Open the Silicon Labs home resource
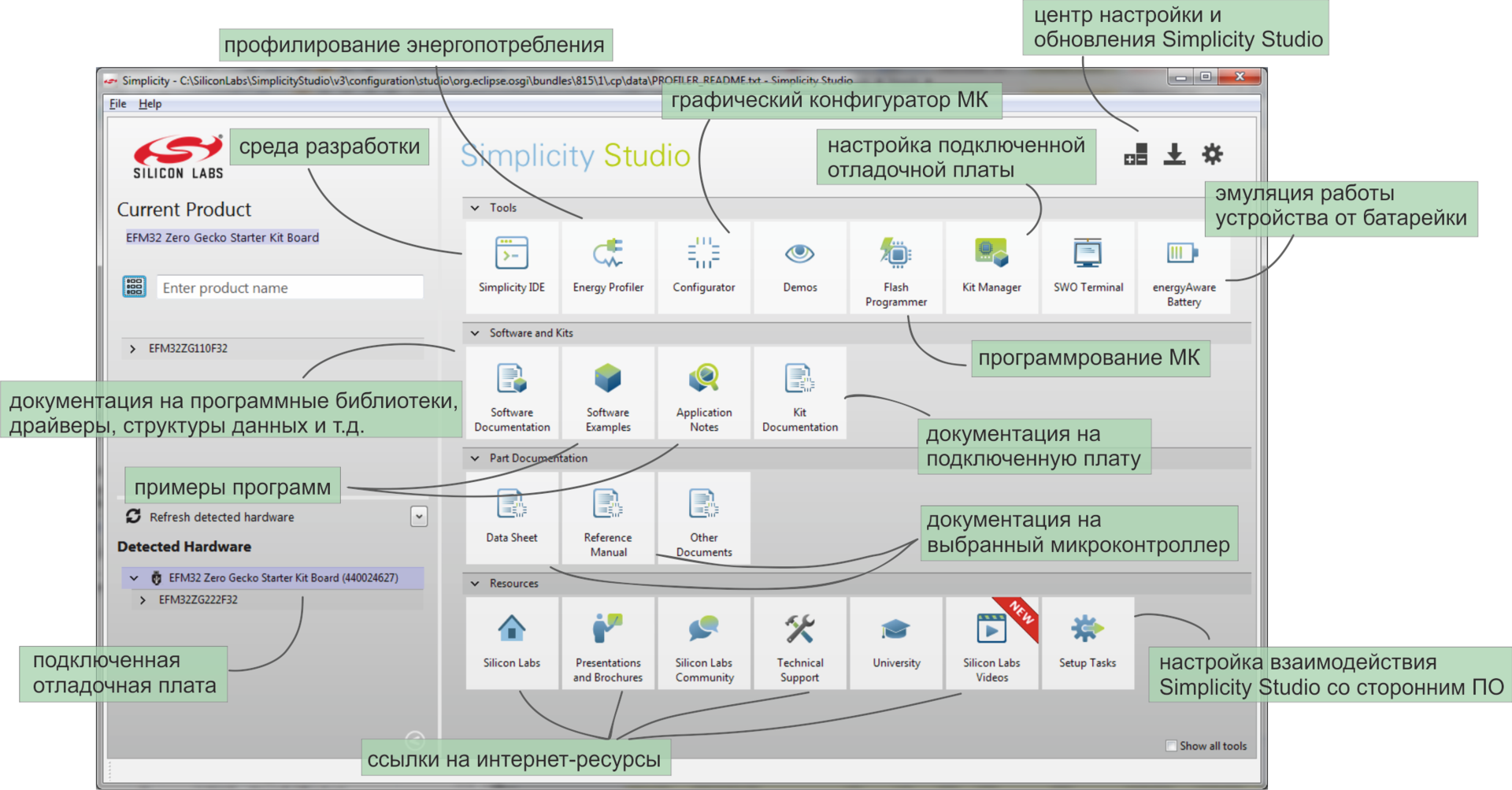 [x=512, y=643]
